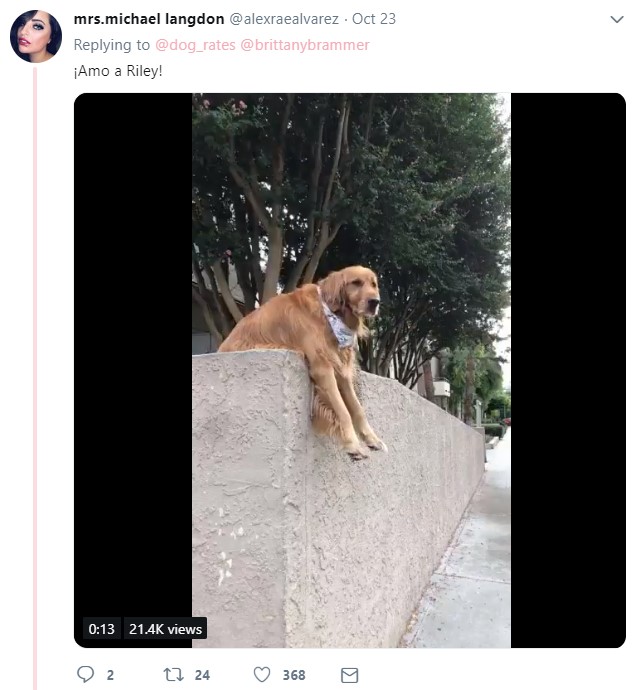Image resolution: width=641 pixels, height=690 pixels.
Task: Open the @dog_rates mention link
Action: tap(195, 45)
